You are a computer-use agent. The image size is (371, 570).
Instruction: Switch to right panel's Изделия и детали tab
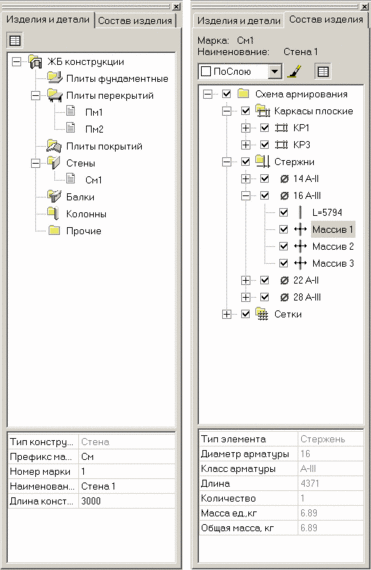pyautogui.click(x=239, y=21)
